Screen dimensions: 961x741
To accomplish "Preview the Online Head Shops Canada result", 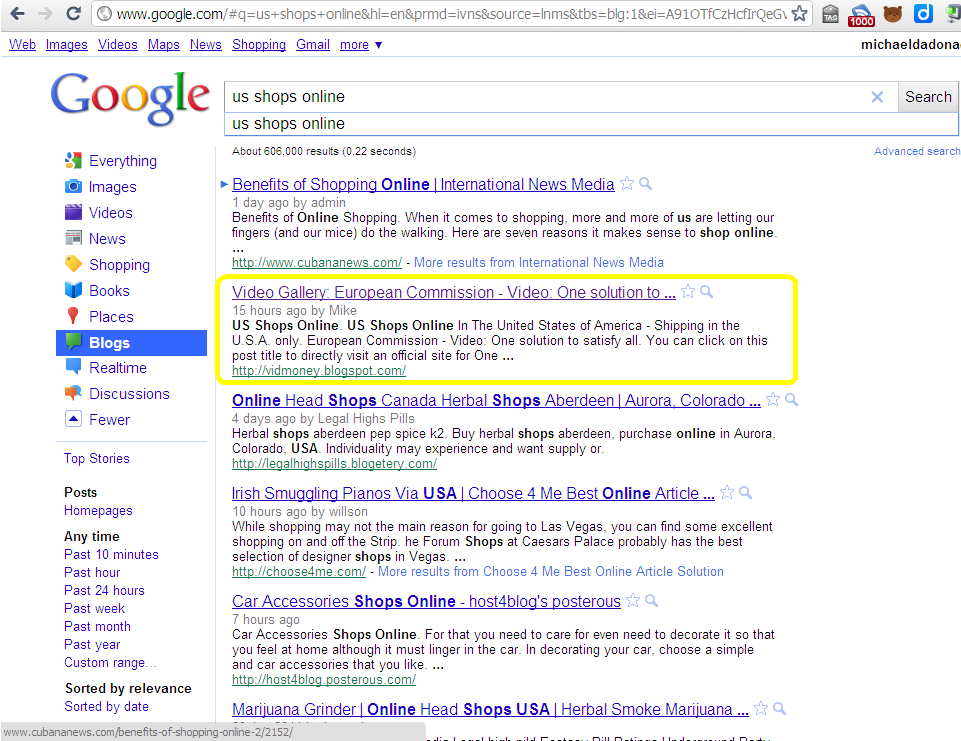I will point(792,400).
